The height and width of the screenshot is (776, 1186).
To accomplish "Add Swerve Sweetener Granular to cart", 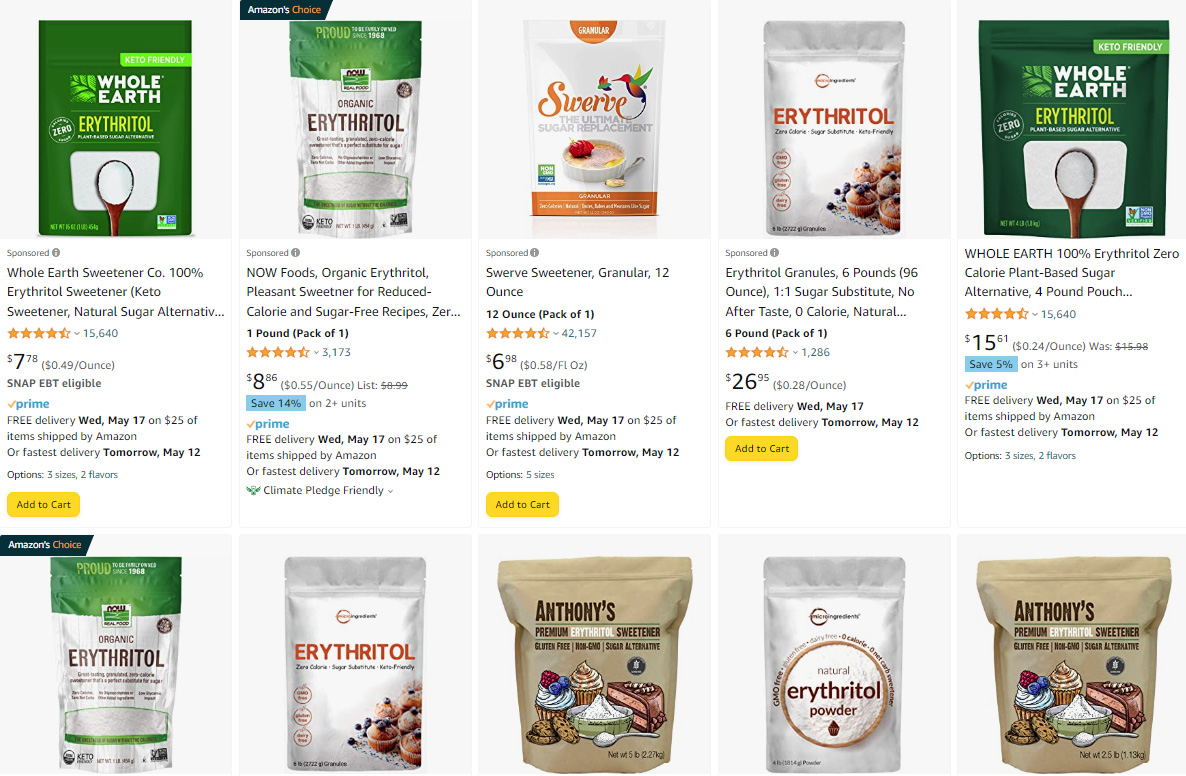I will tap(522, 504).
